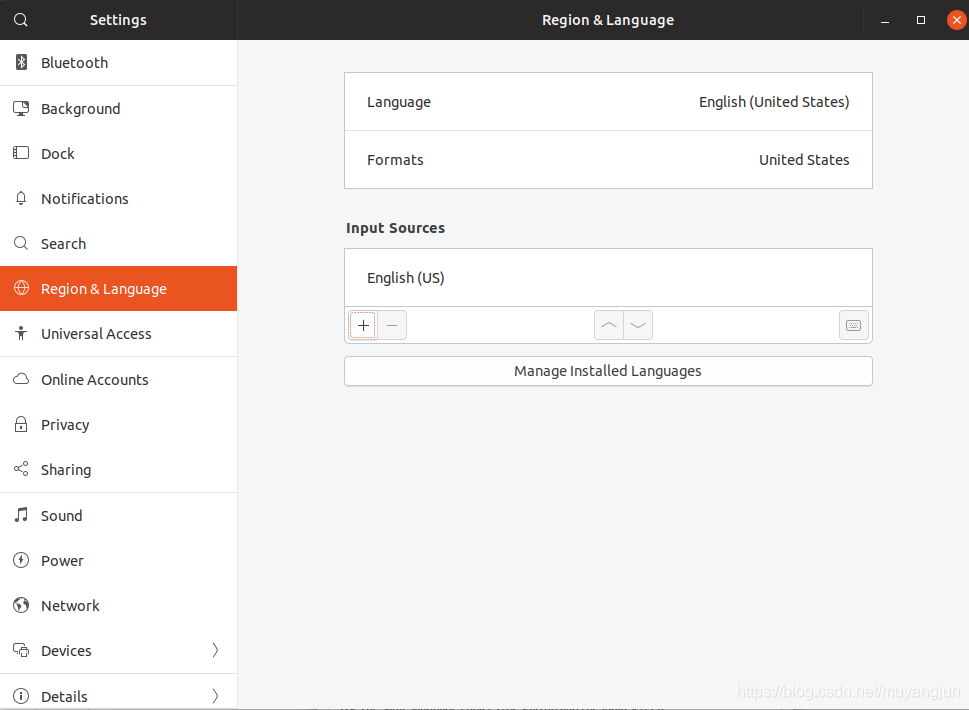Viewport: 969px width, 710px height.
Task: Click the Sharing nodes icon
Action: pos(21,469)
